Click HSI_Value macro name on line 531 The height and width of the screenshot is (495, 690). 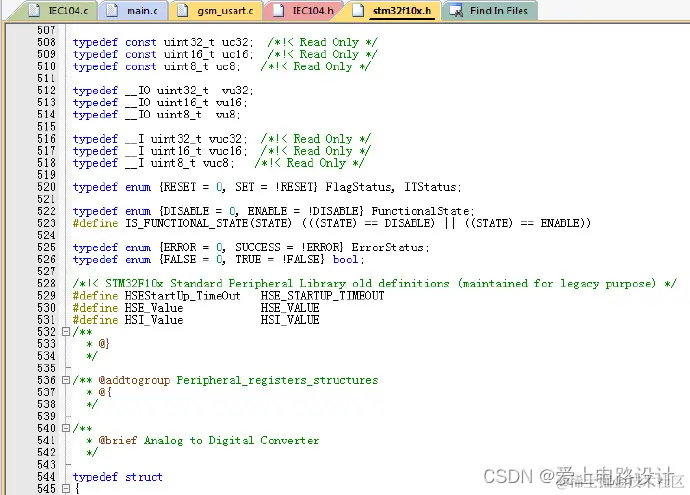coord(154,320)
